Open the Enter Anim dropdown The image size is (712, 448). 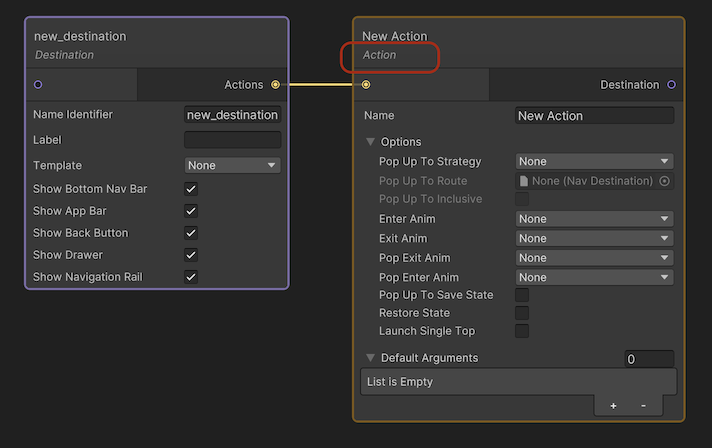tap(594, 219)
